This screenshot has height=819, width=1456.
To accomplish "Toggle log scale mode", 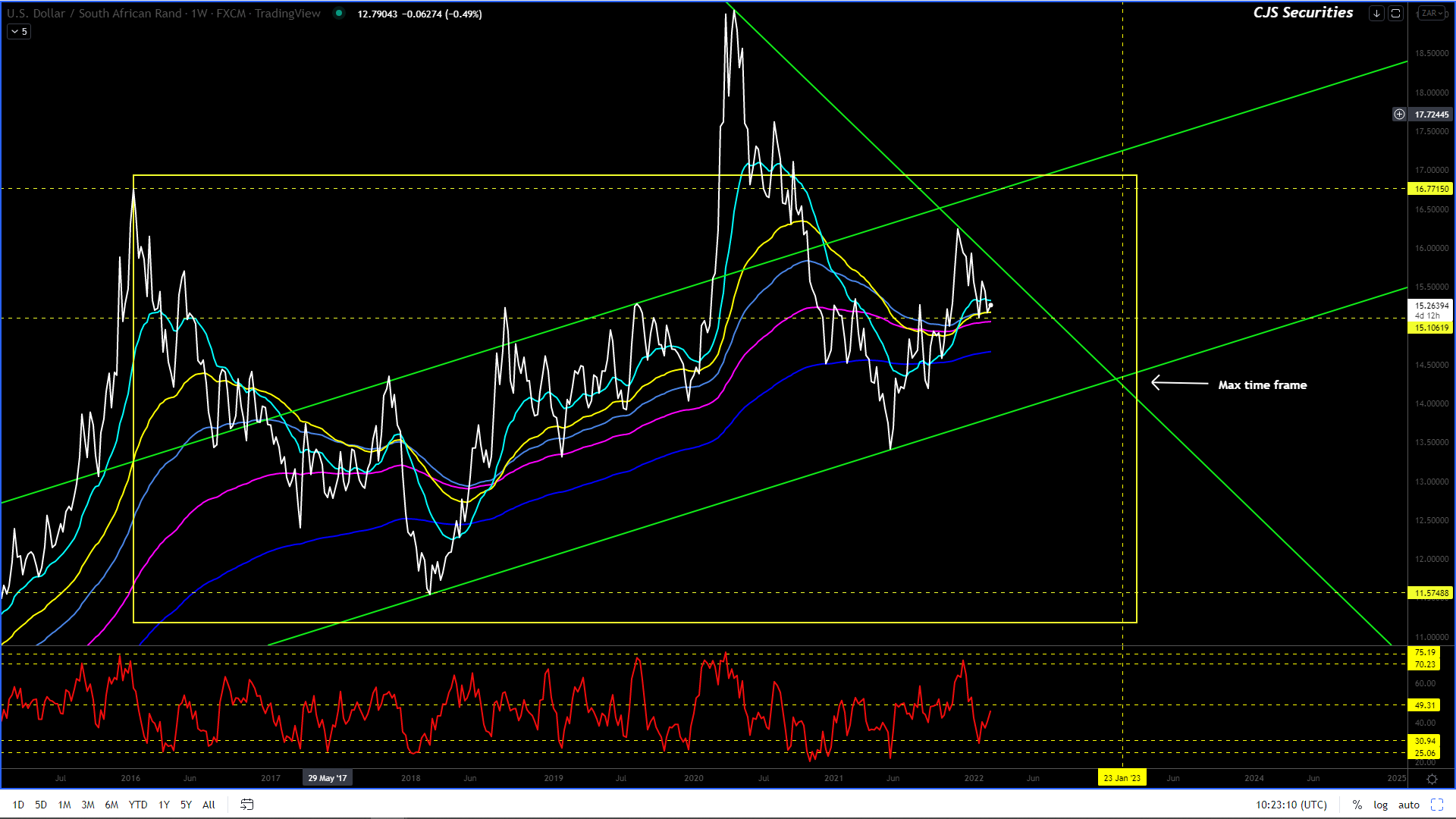I will pyautogui.click(x=1380, y=805).
